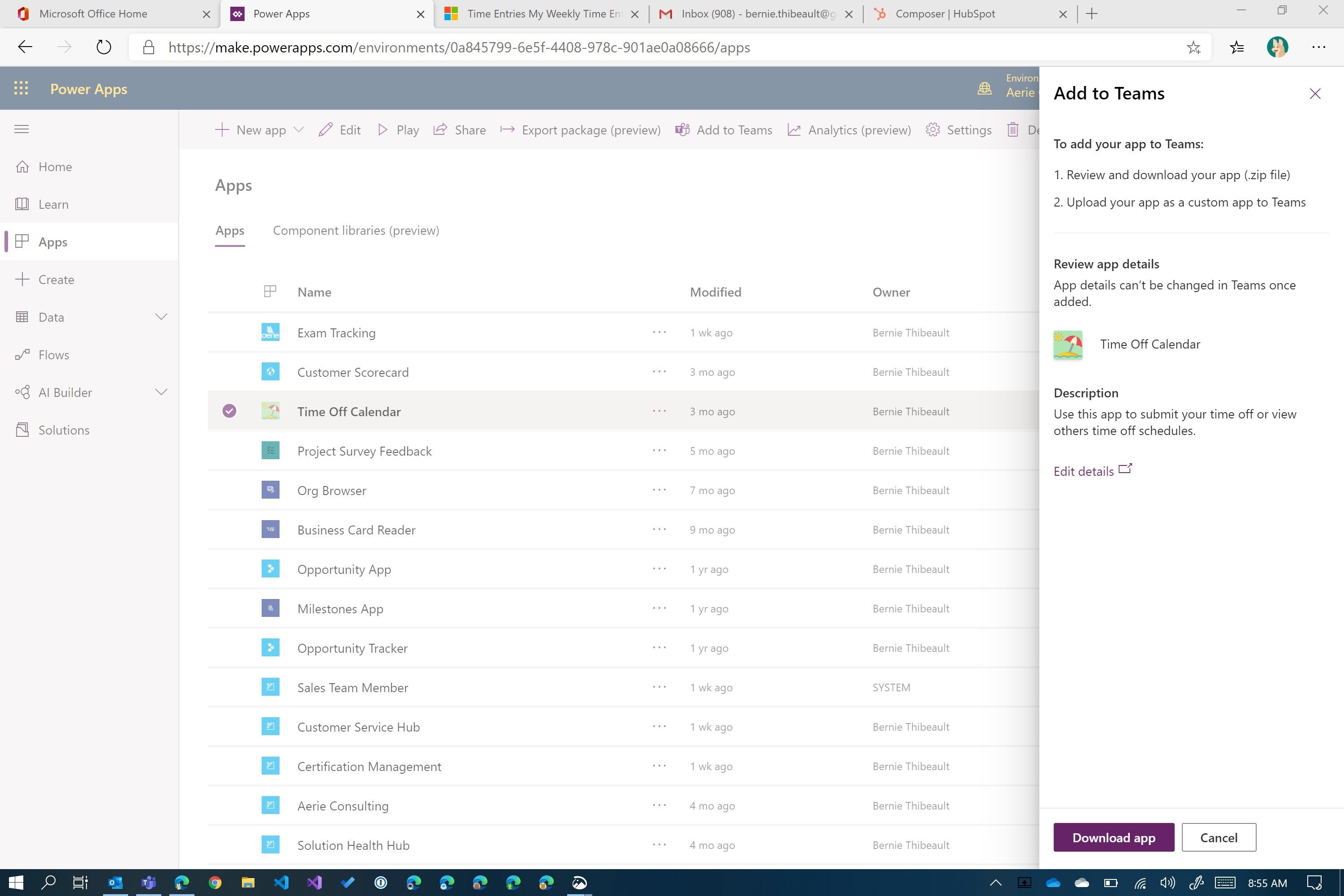Image resolution: width=1344 pixels, height=896 pixels.
Task: Expand the AI Builder section
Action: click(161, 392)
